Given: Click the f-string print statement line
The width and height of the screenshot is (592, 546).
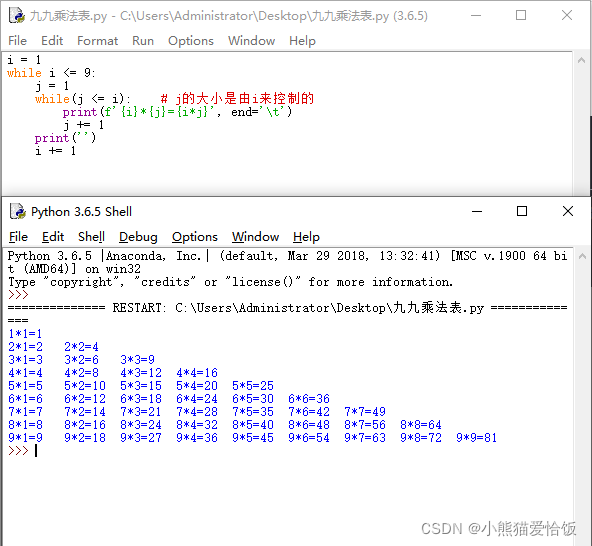Looking at the screenshot, I should (177, 112).
